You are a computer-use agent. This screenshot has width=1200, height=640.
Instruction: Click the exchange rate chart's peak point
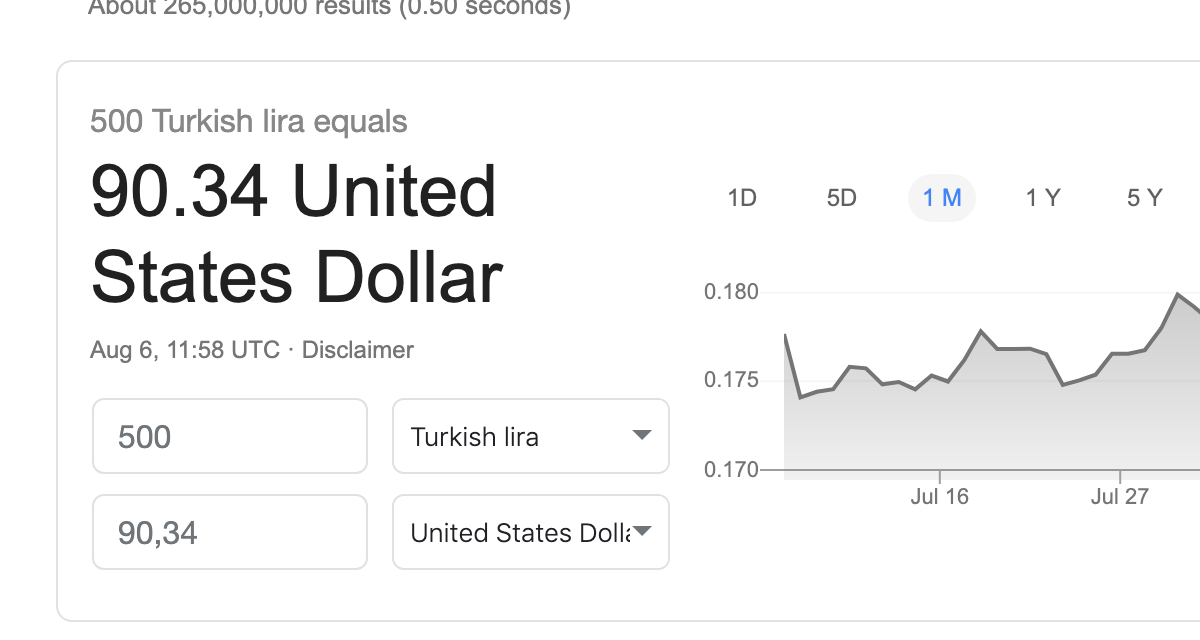(1179, 294)
